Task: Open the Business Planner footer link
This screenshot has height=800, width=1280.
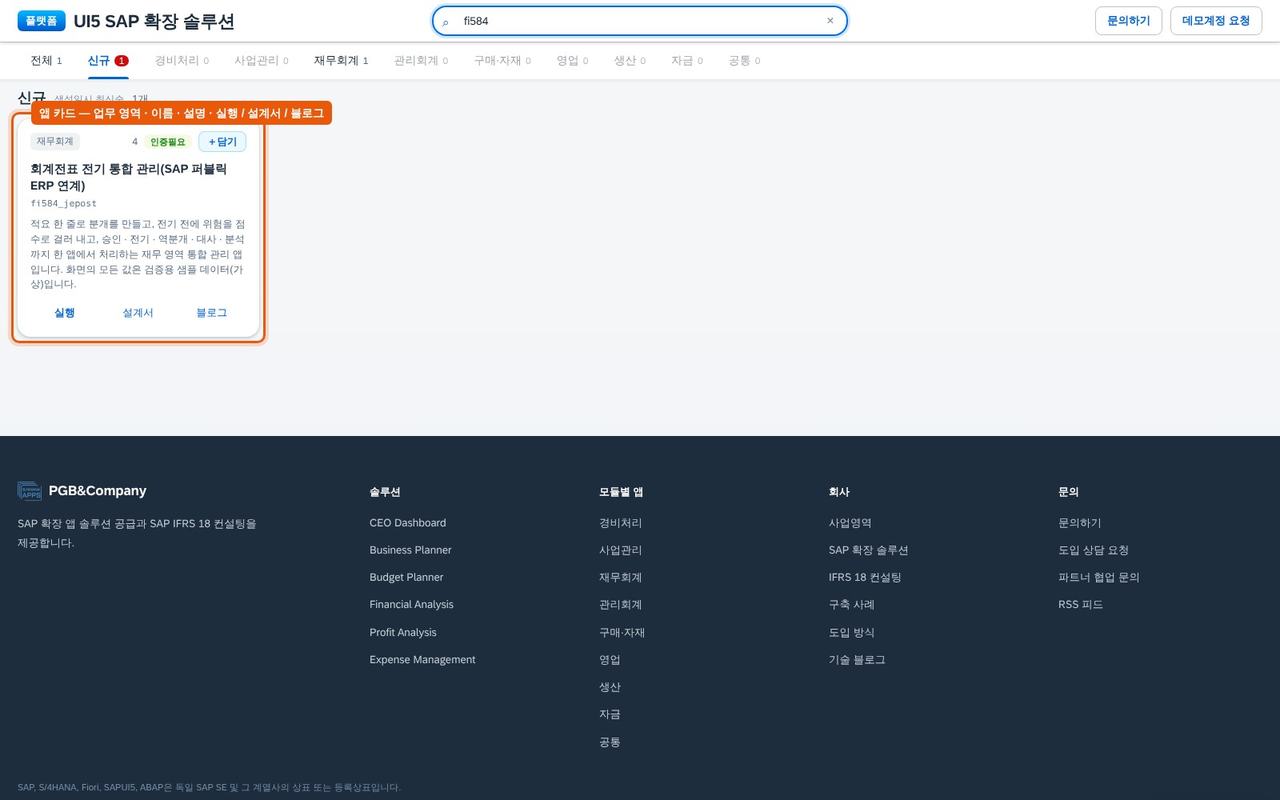Action: [410, 550]
